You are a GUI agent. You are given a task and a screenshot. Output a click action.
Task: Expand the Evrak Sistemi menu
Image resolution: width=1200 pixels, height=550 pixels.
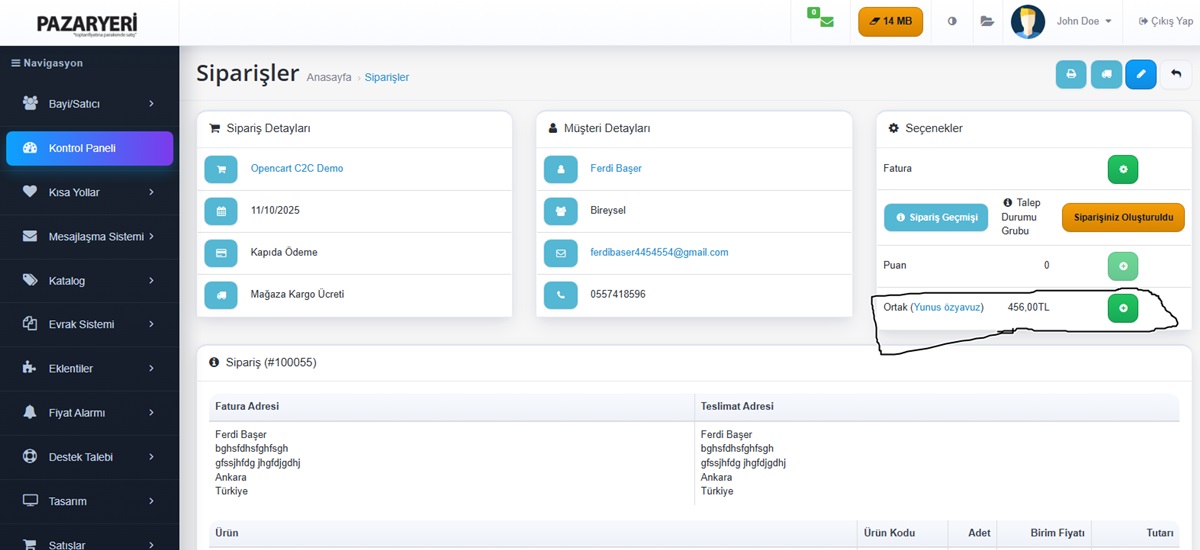[x=89, y=325]
